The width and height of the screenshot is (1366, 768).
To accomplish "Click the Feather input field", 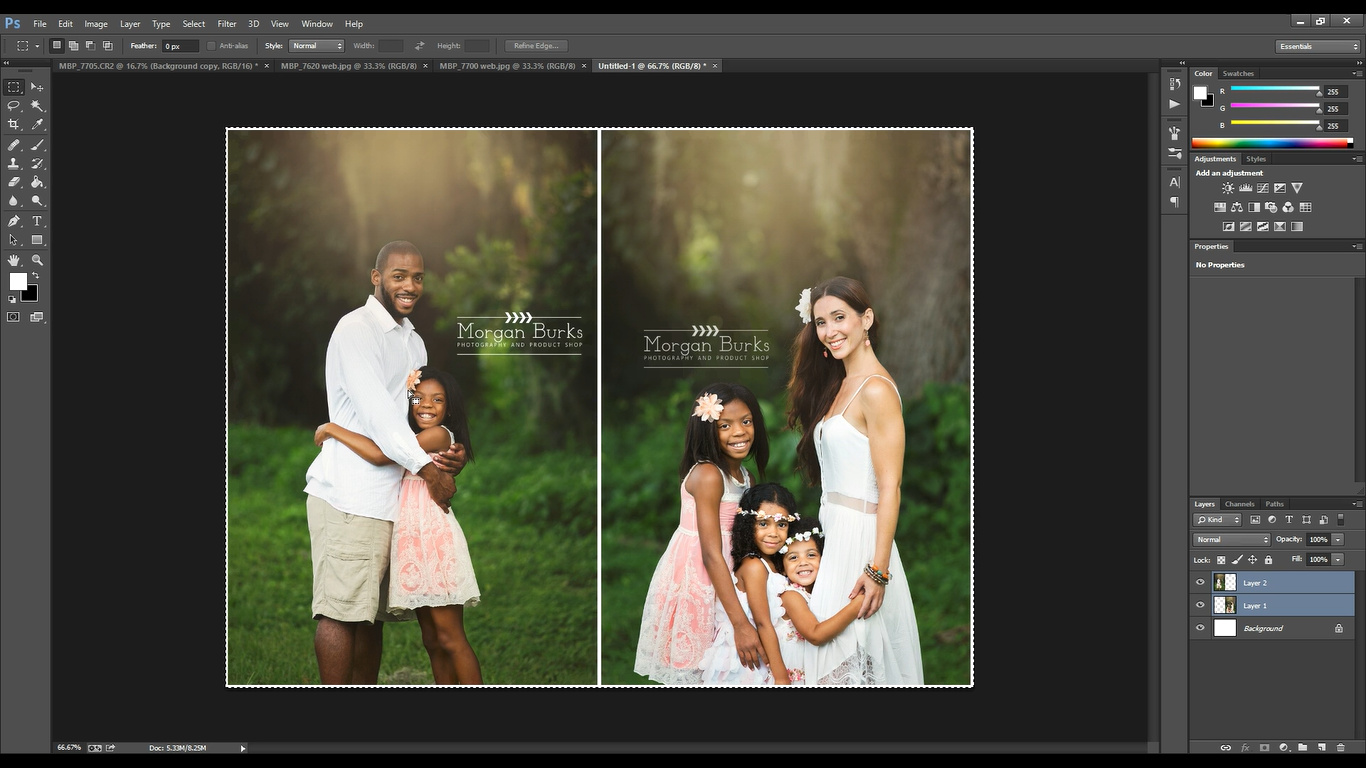I will [181, 46].
